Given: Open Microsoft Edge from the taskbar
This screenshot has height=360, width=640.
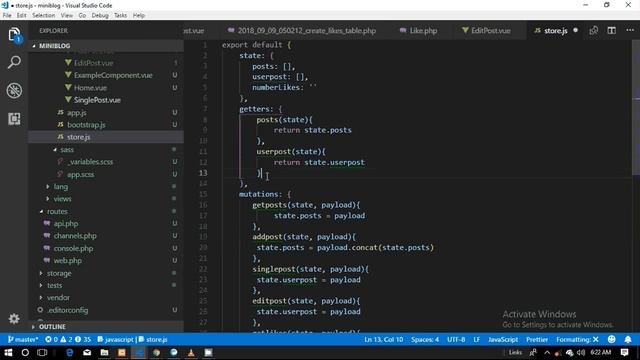Looking at the screenshot, I should (x=69, y=353).
